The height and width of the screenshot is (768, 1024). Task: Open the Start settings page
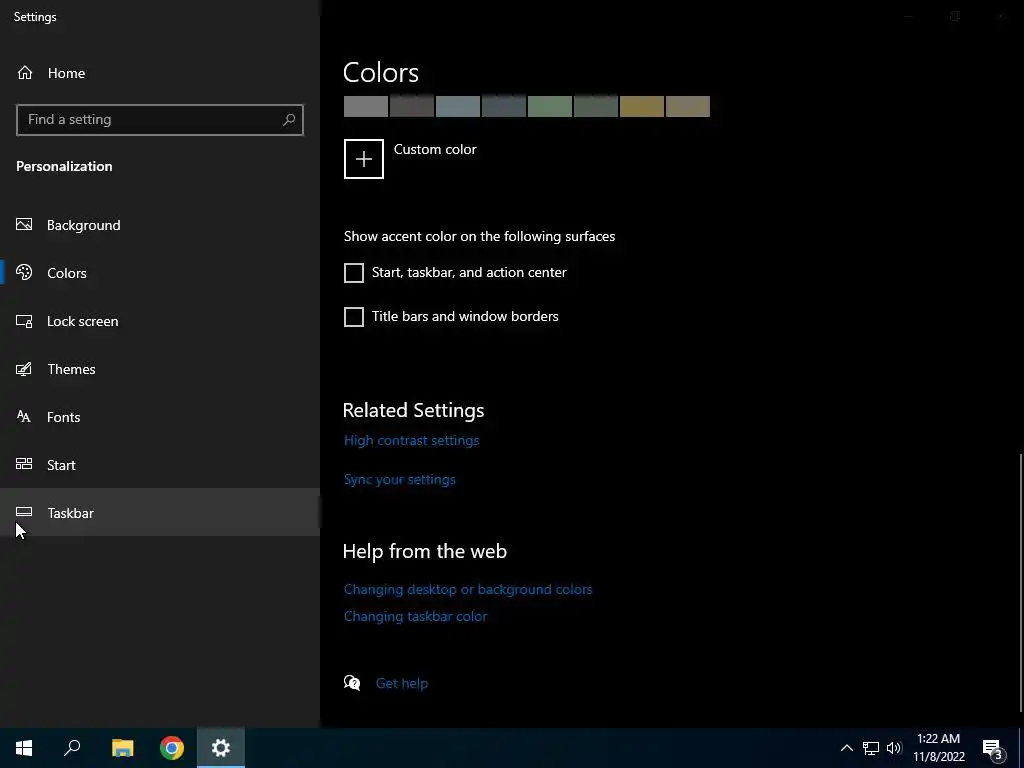(160, 465)
